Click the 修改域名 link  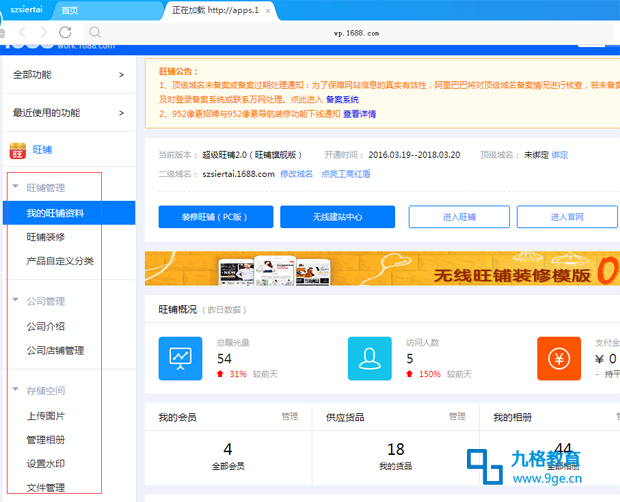pos(297,174)
